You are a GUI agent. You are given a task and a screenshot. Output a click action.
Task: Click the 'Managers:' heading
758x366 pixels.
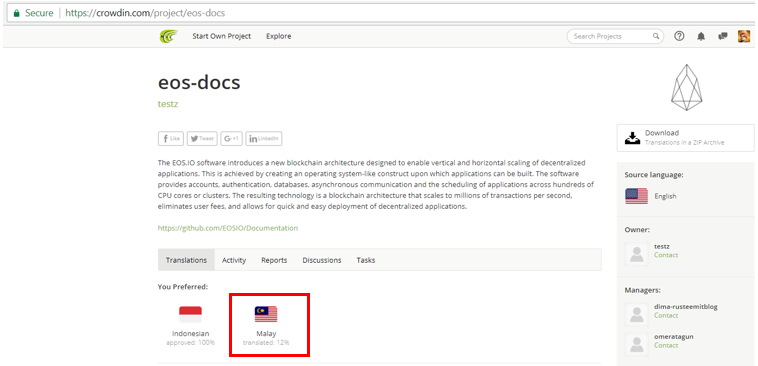(642, 290)
